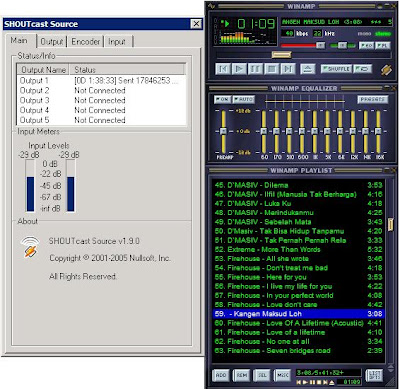Switch to the Encoder tab
Viewport: 400px width, 389px height.
pyautogui.click(x=86, y=42)
